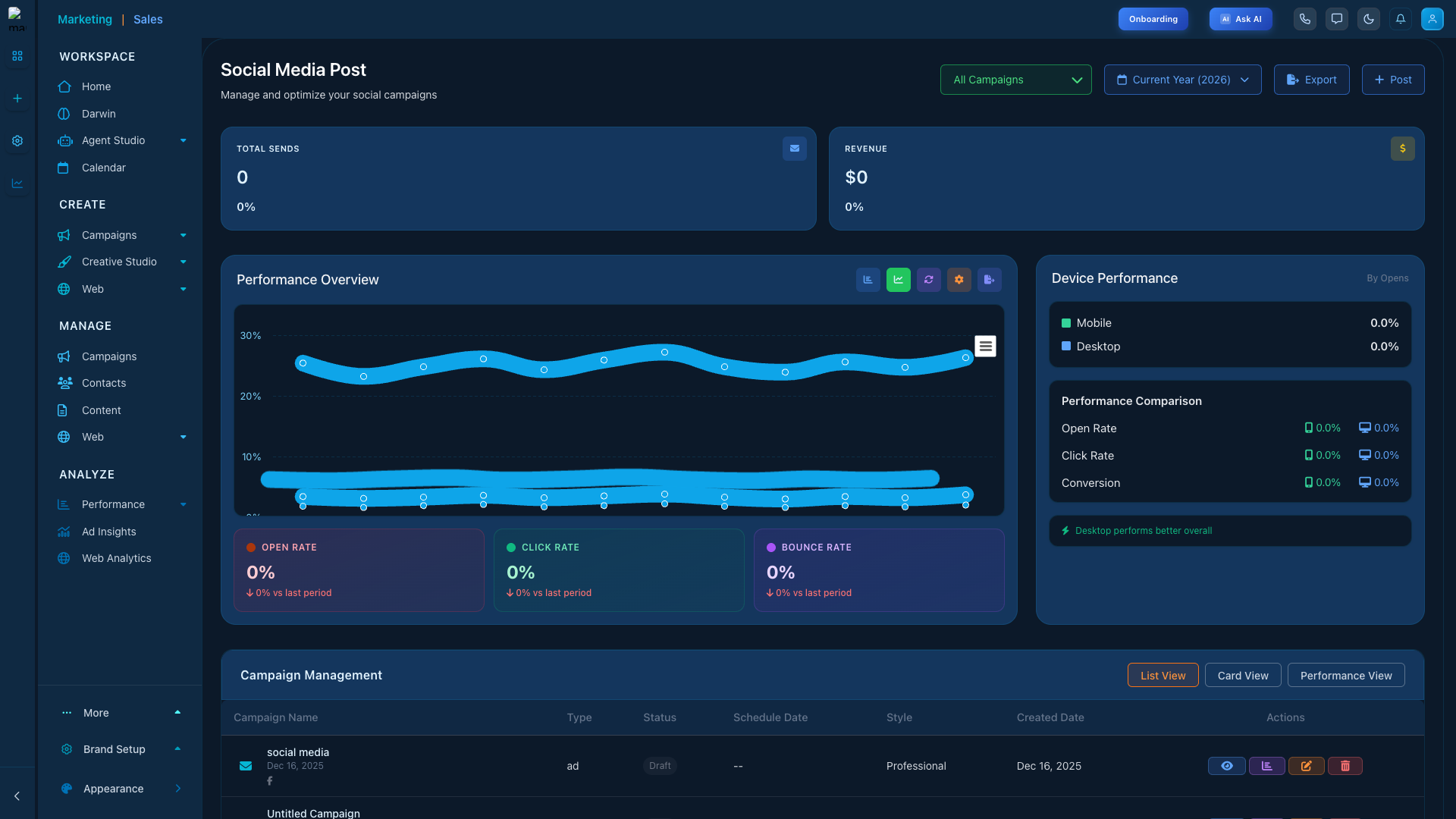Edit the social media campaign
1456x819 pixels.
(1307, 766)
